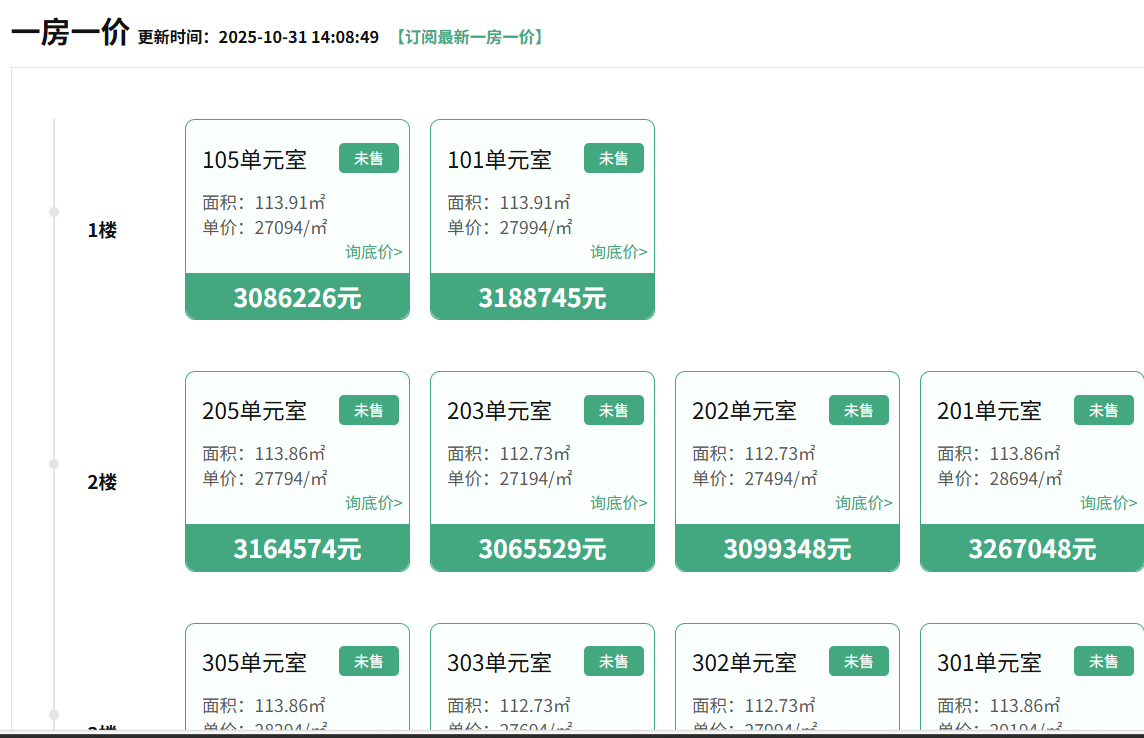This screenshot has height=738, width=1144.
Task: Click the 2楼 floor label
Action: pos(102,482)
